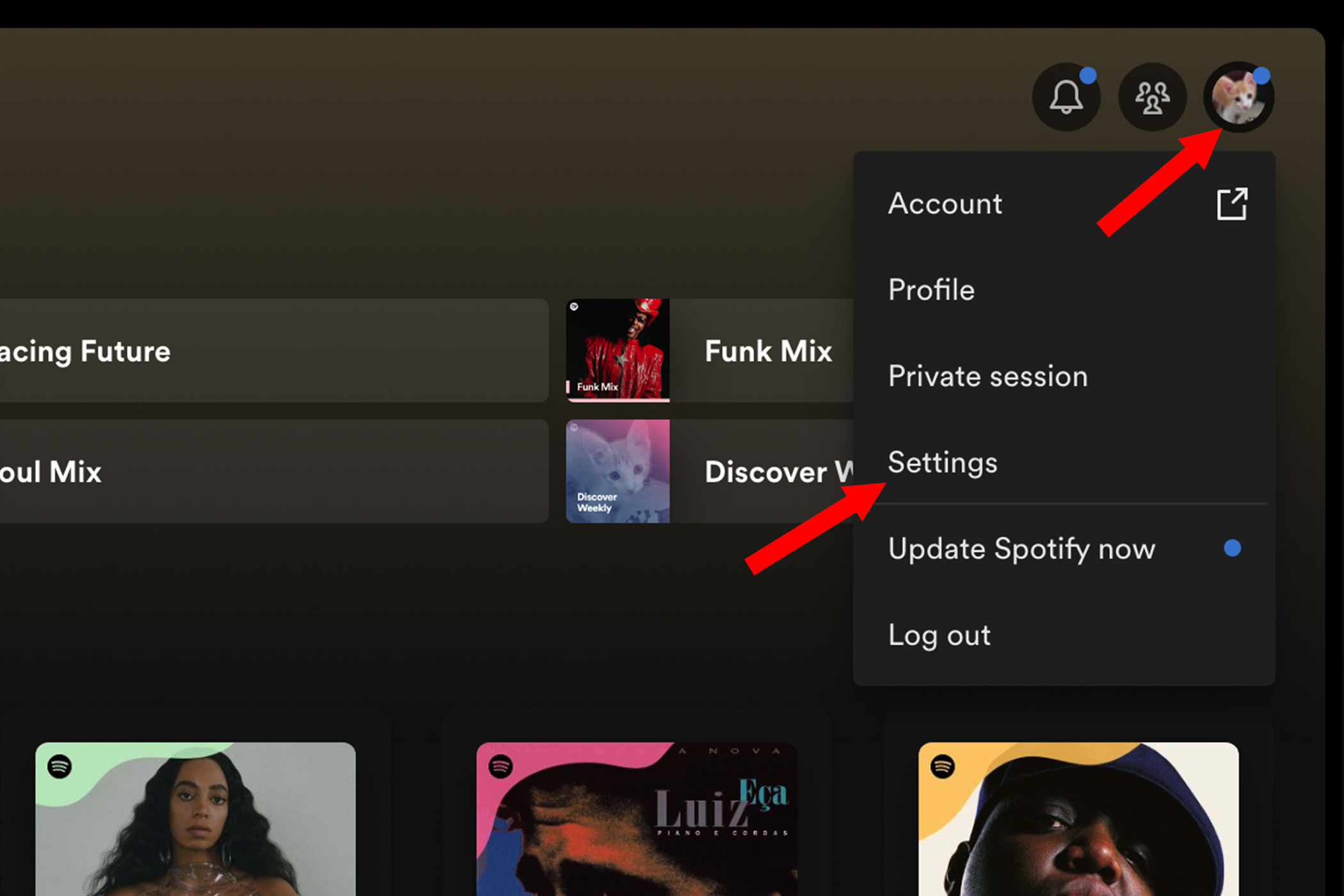This screenshot has height=896, width=1344.
Task: Open Profile from the dropdown menu
Action: [931, 289]
